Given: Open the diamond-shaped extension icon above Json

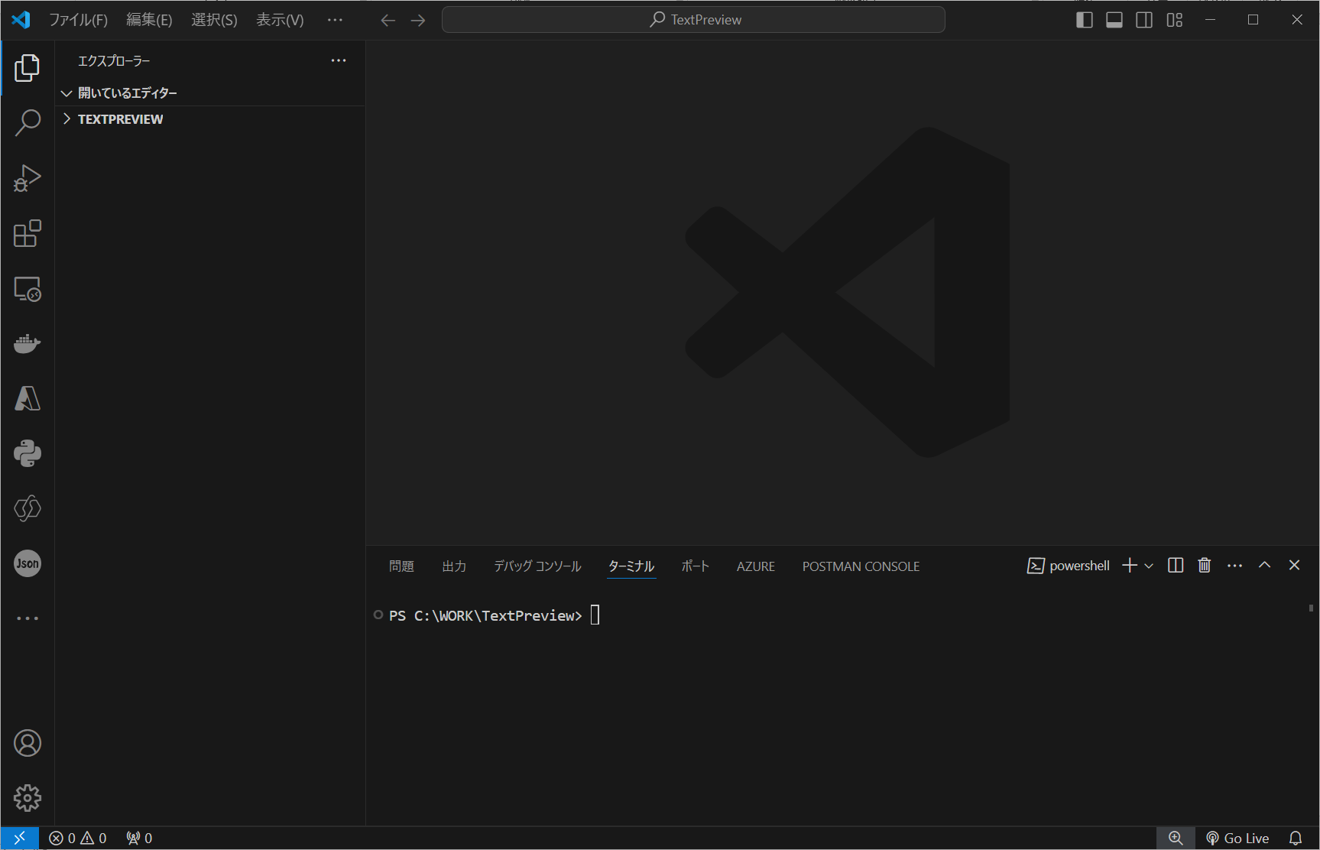Looking at the screenshot, I should [27, 508].
